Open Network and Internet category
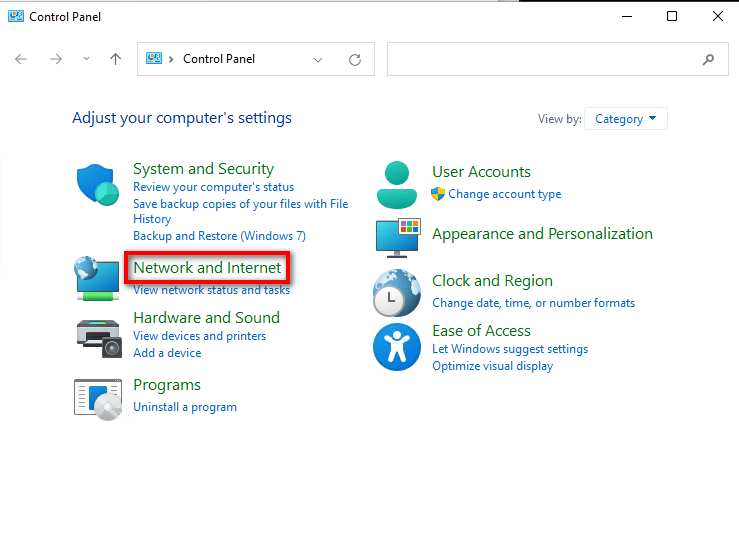739x547 pixels. click(x=207, y=268)
